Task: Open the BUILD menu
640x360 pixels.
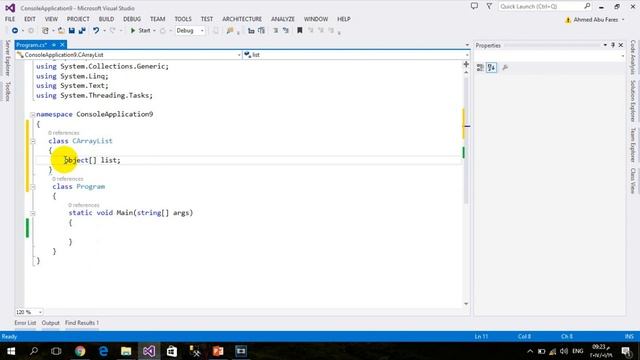Action: [106, 19]
